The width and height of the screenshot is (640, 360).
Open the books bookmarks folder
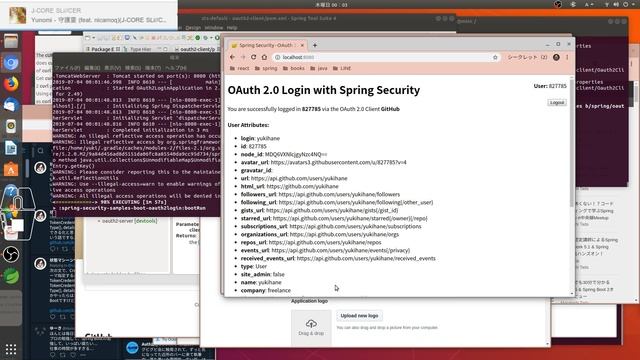(294, 68)
